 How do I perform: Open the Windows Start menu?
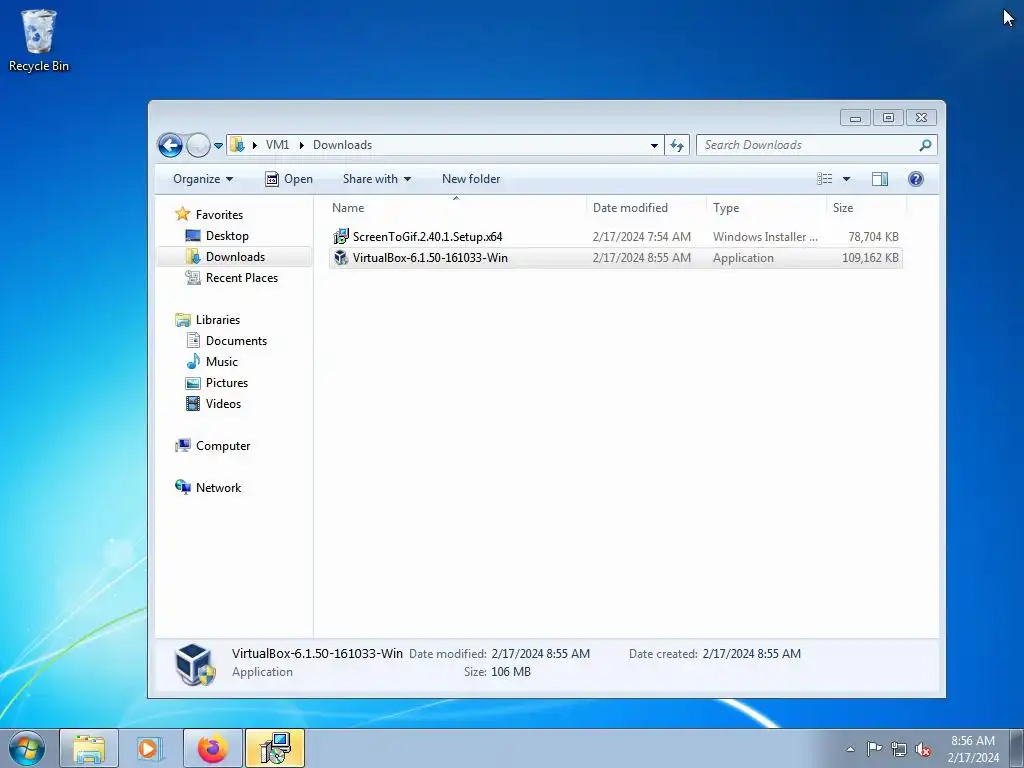tap(27, 748)
